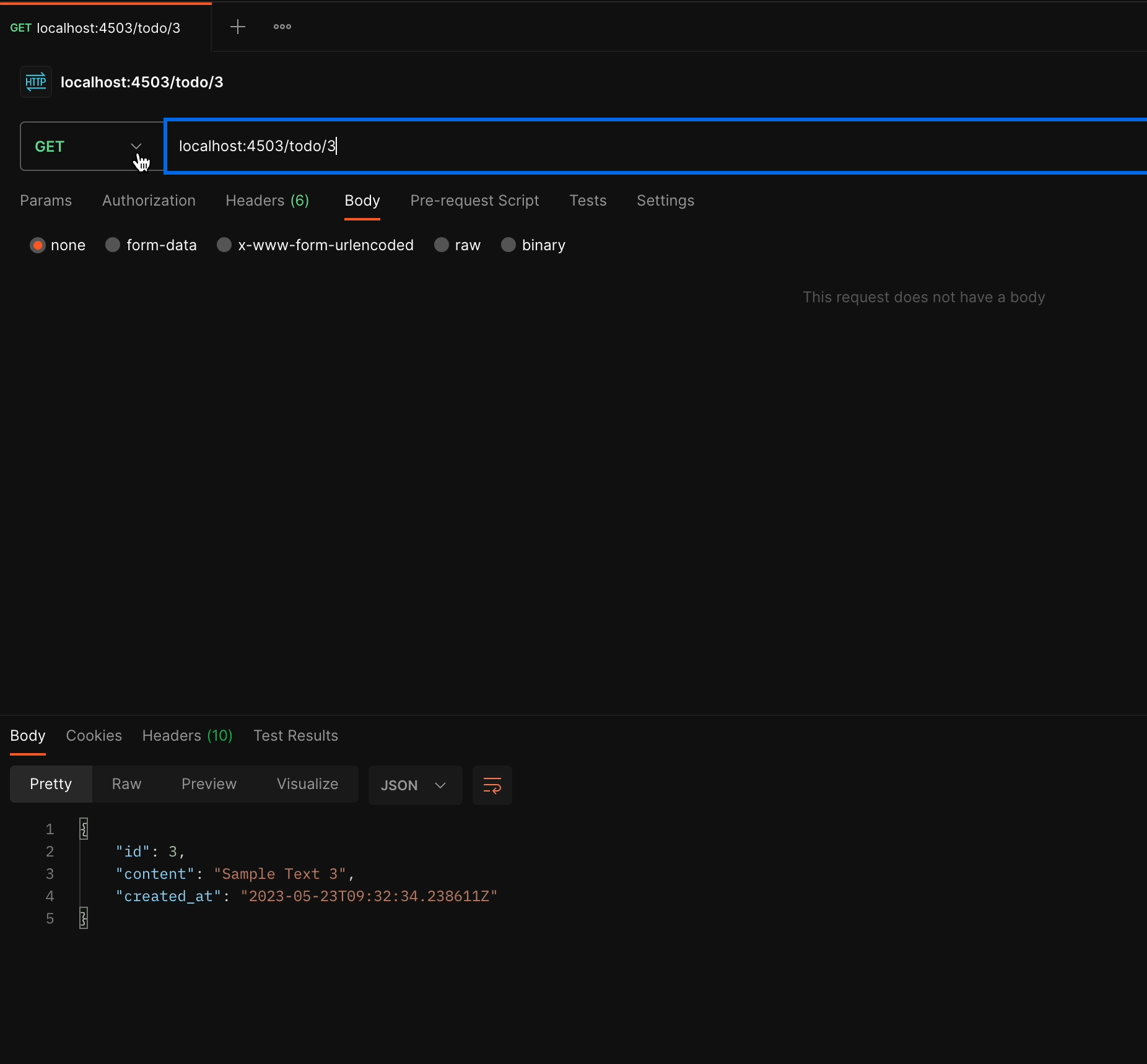Screen dimensions: 1147x1064
Task: Go to the Tests tab
Action: pos(587,201)
